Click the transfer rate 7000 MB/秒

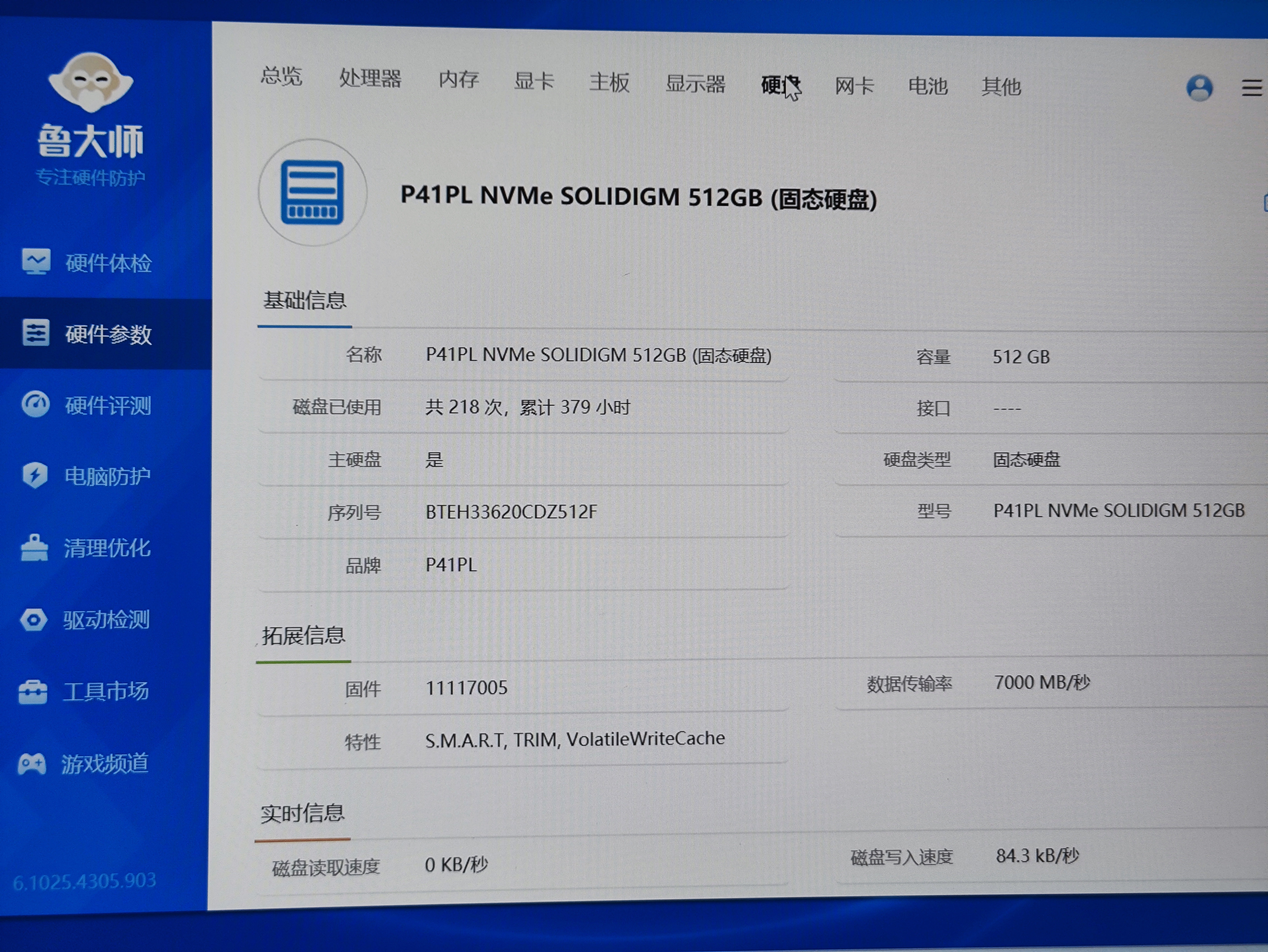tap(1041, 683)
